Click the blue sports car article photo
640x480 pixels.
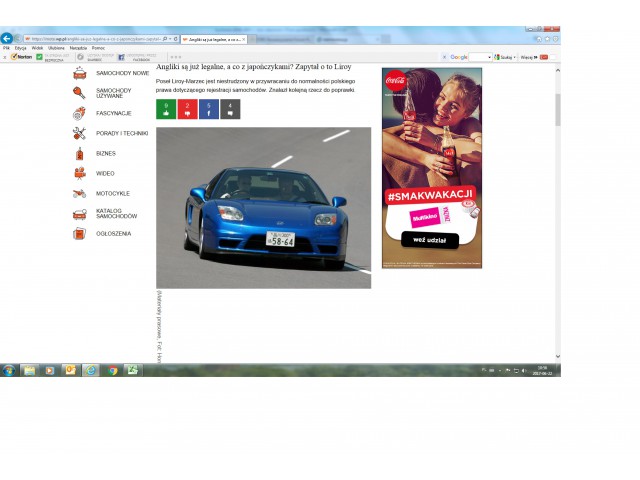263,207
